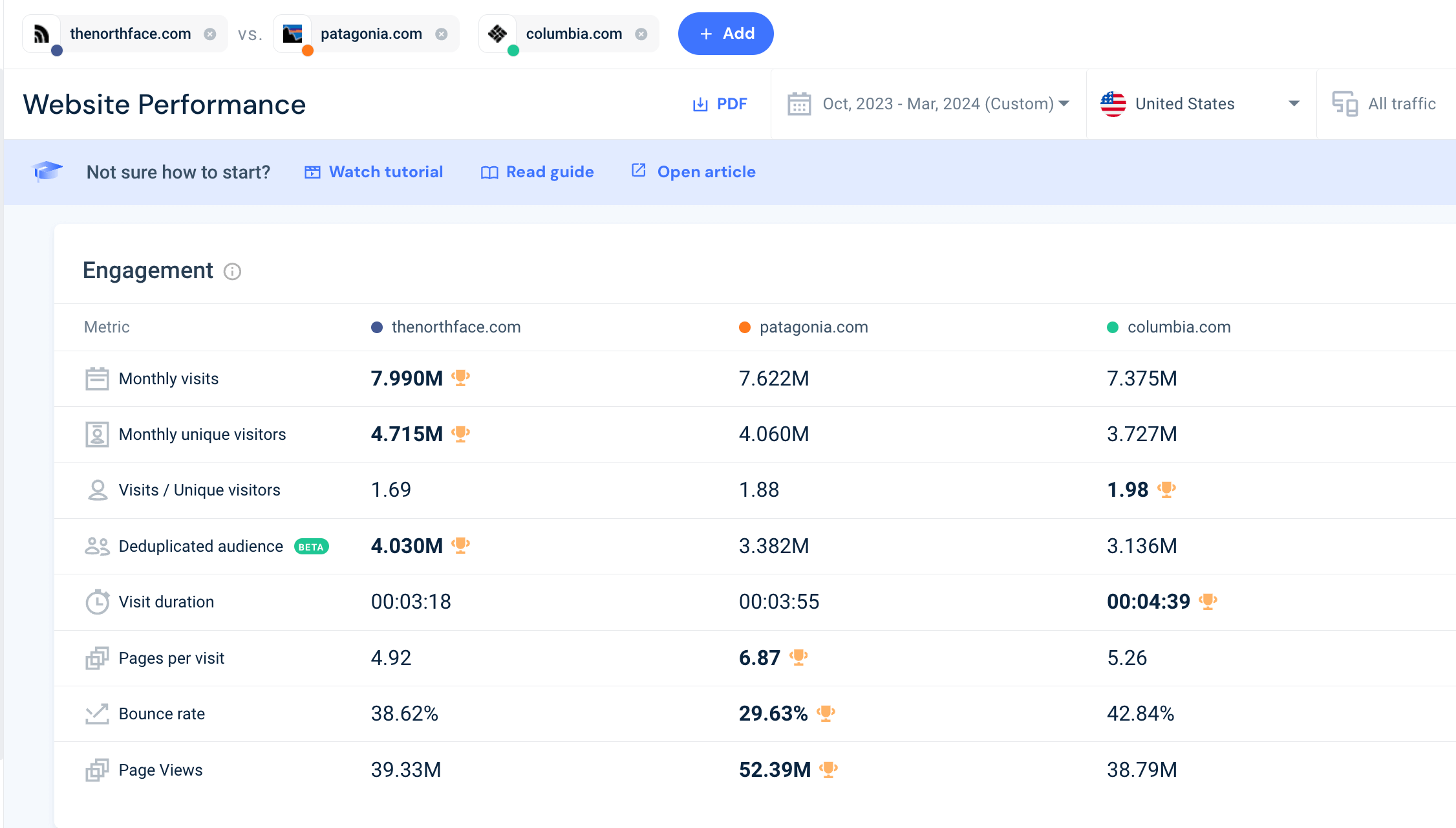Click the Columbia favicon icon
Screen dimensions: 1456x828
[x=497, y=34]
